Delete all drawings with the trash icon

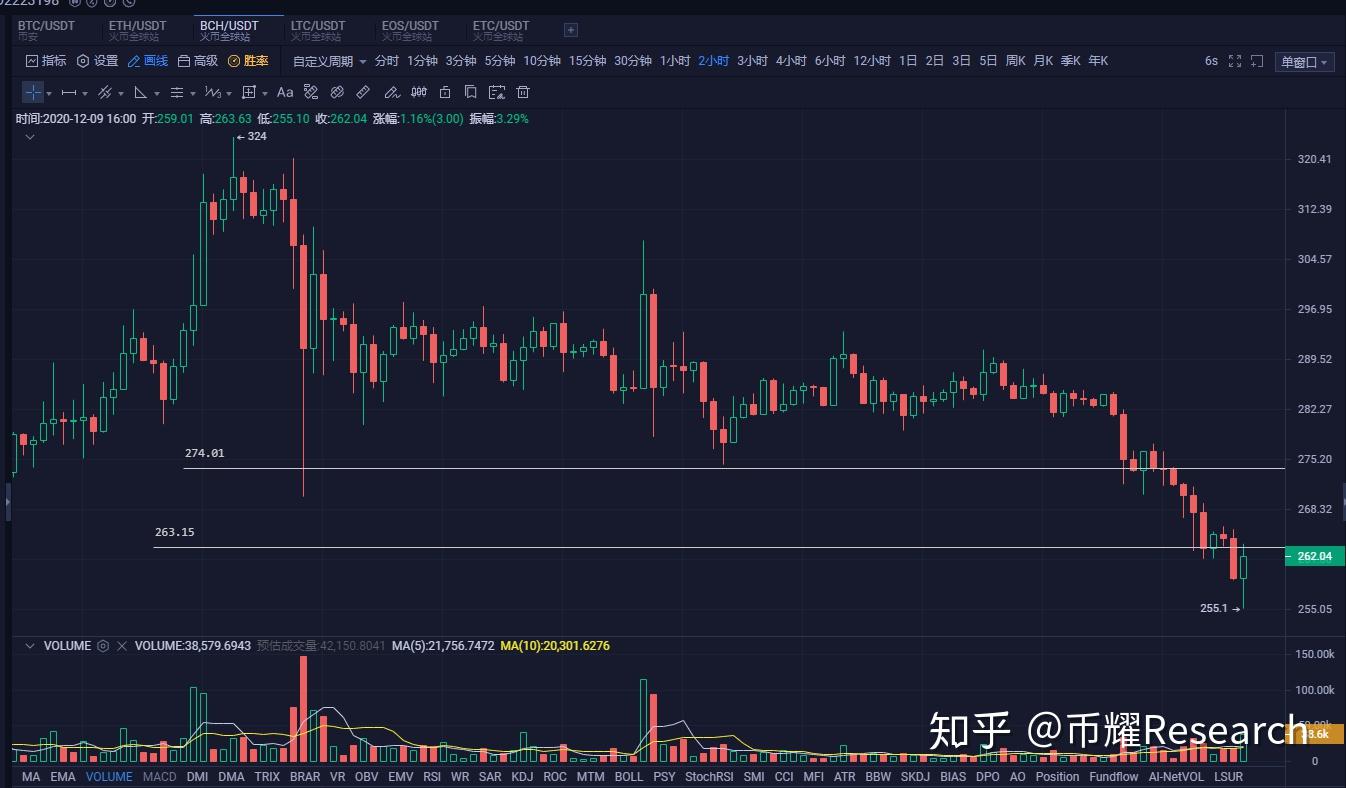(522, 92)
